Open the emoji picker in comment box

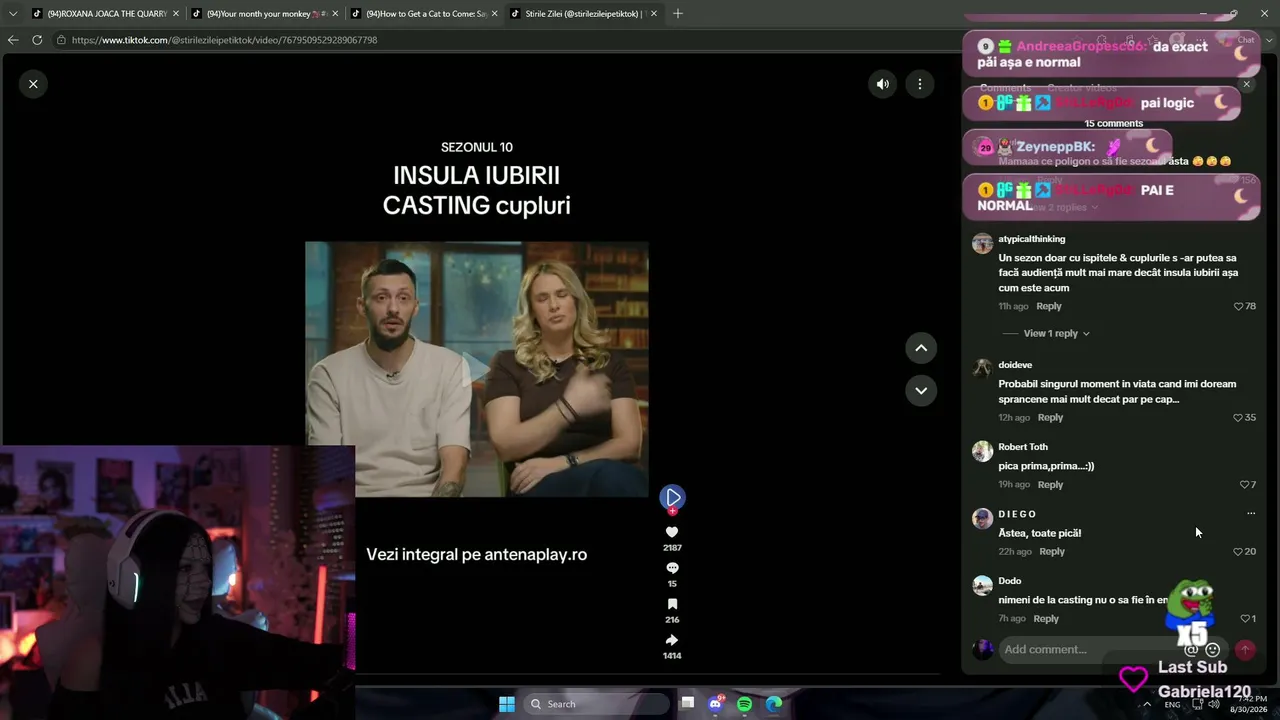point(1213,650)
